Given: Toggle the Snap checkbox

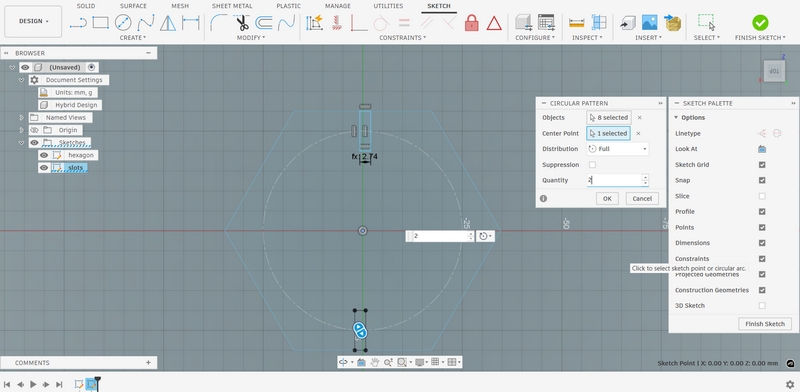Looking at the screenshot, I should tap(762, 180).
